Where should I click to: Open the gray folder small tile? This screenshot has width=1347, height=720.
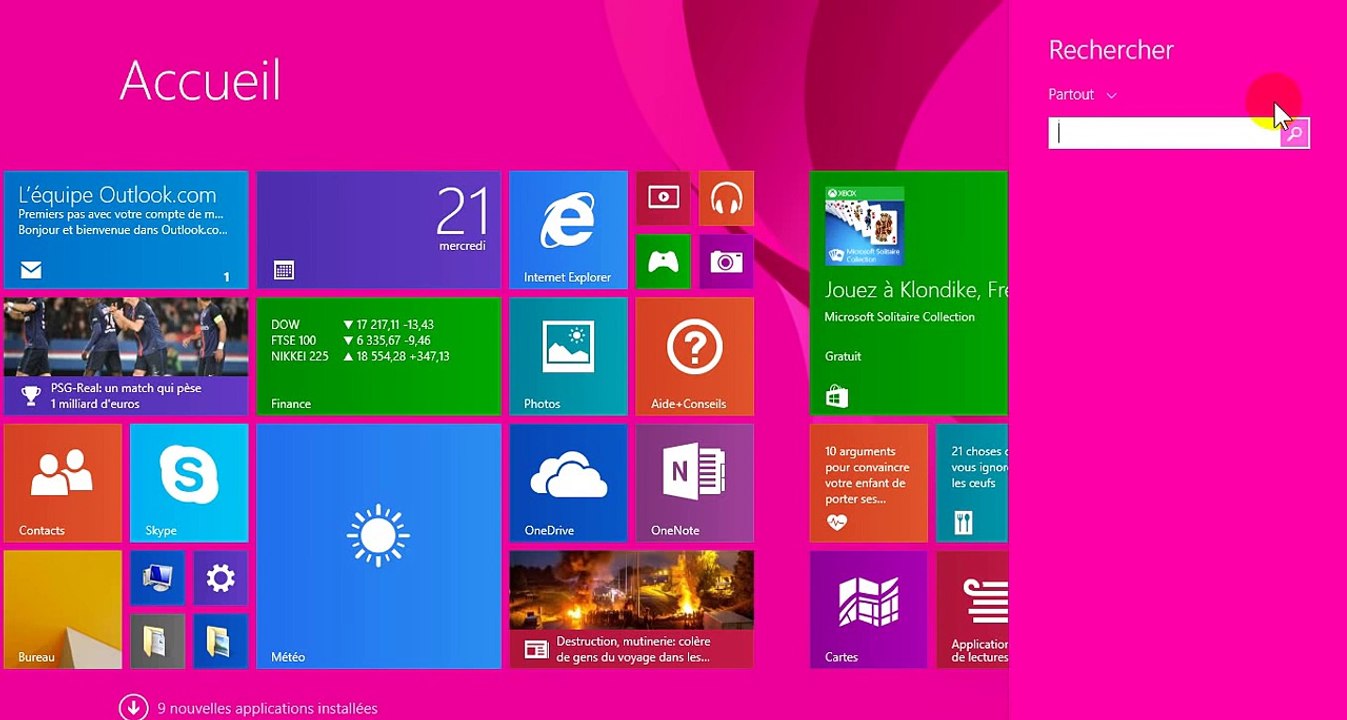(157, 641)
